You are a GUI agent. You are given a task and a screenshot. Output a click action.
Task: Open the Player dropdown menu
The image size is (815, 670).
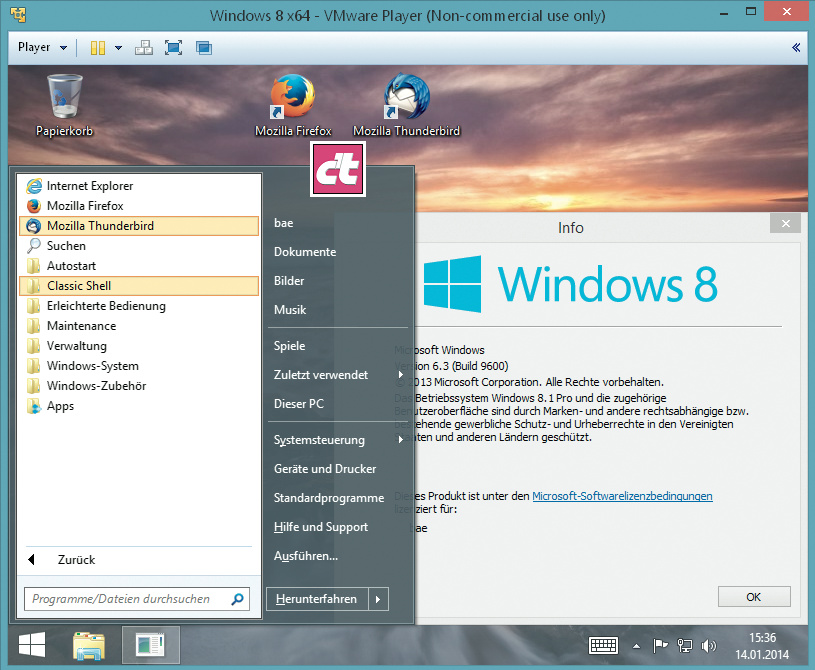click(41, 48)
